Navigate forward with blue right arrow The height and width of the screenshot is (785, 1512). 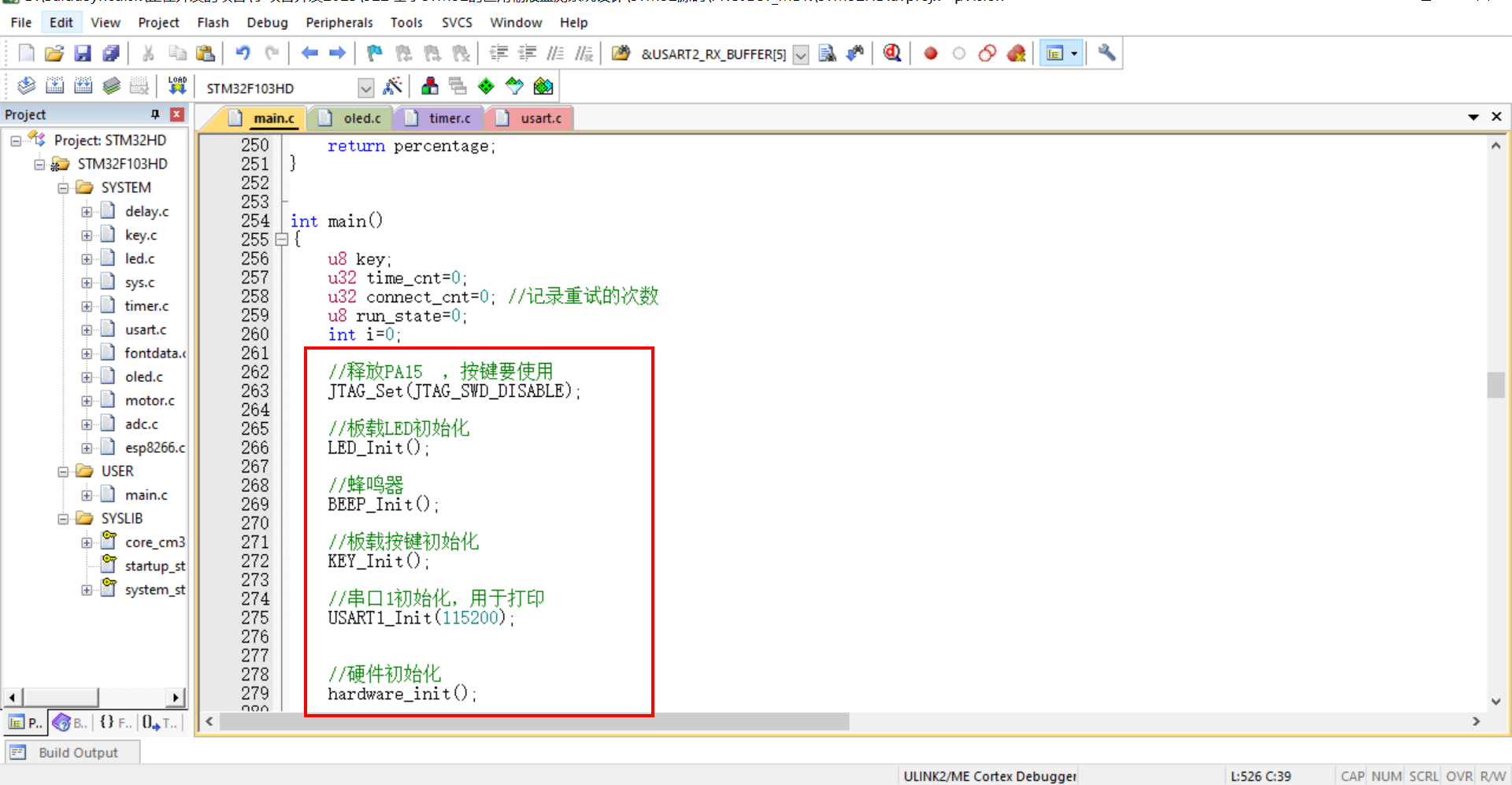(338, 54)
